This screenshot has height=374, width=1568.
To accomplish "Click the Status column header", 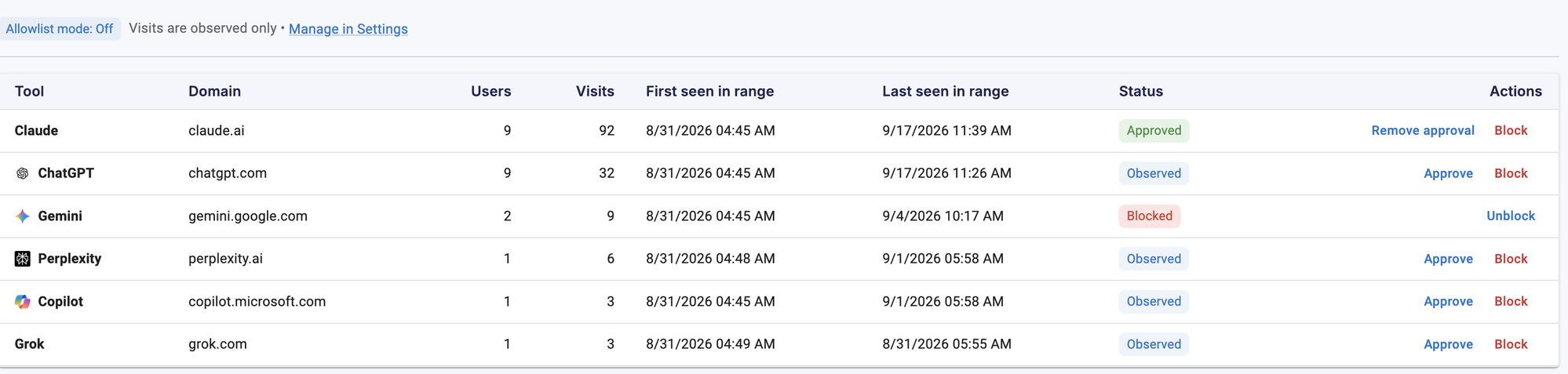I will (x=1140, y=92).
